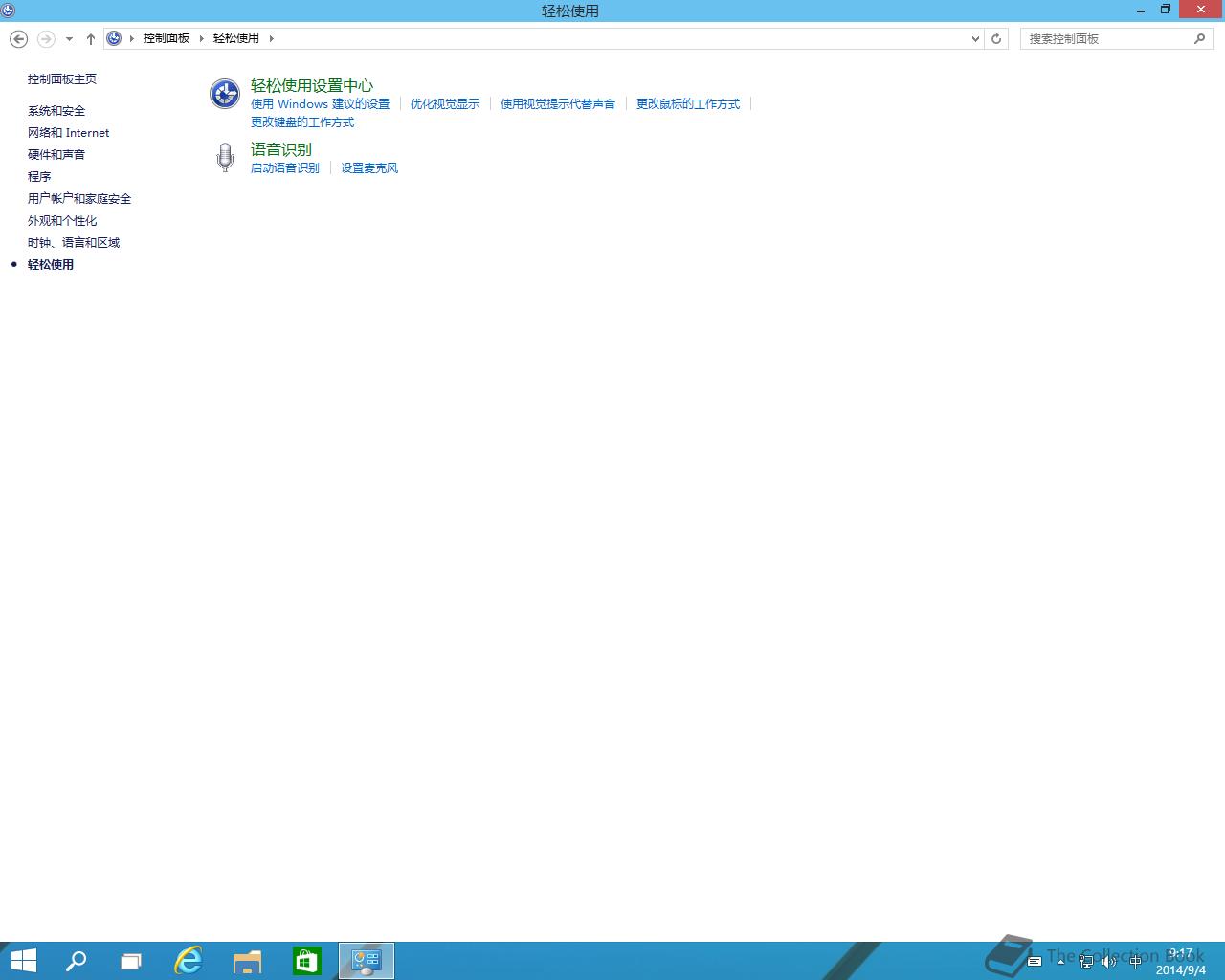This screenshot has height=980, width=1225.
Task: Click the Ease of Access Center icon
Action: point(225,94)
